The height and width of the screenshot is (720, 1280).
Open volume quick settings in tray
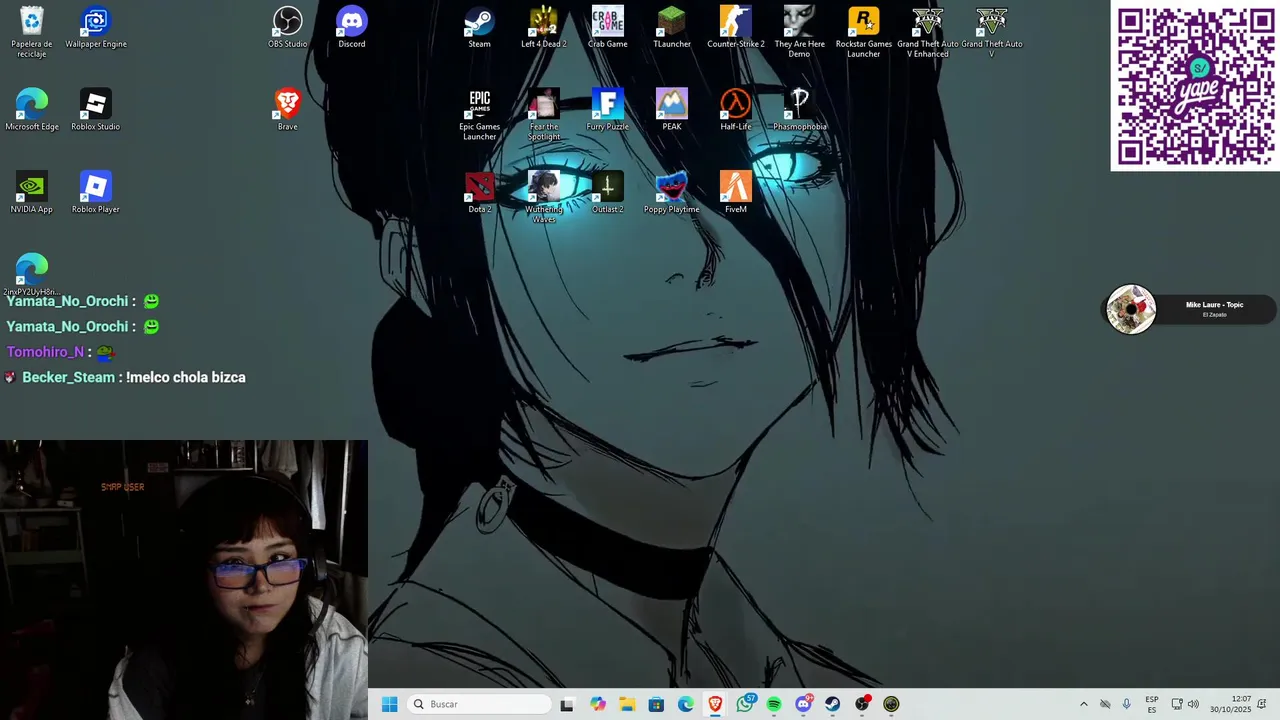point(1193,704)
